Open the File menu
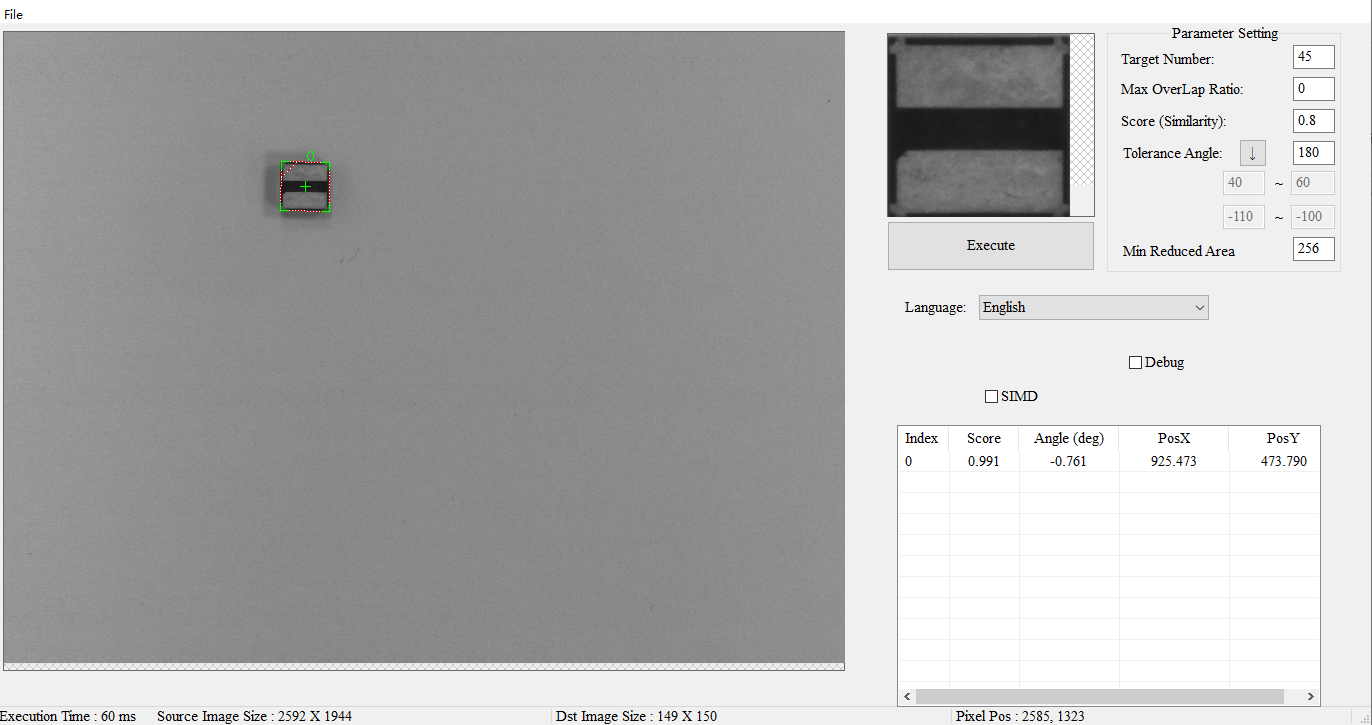This screenshot has height=725, width=1372. click(x=13, y=14)
